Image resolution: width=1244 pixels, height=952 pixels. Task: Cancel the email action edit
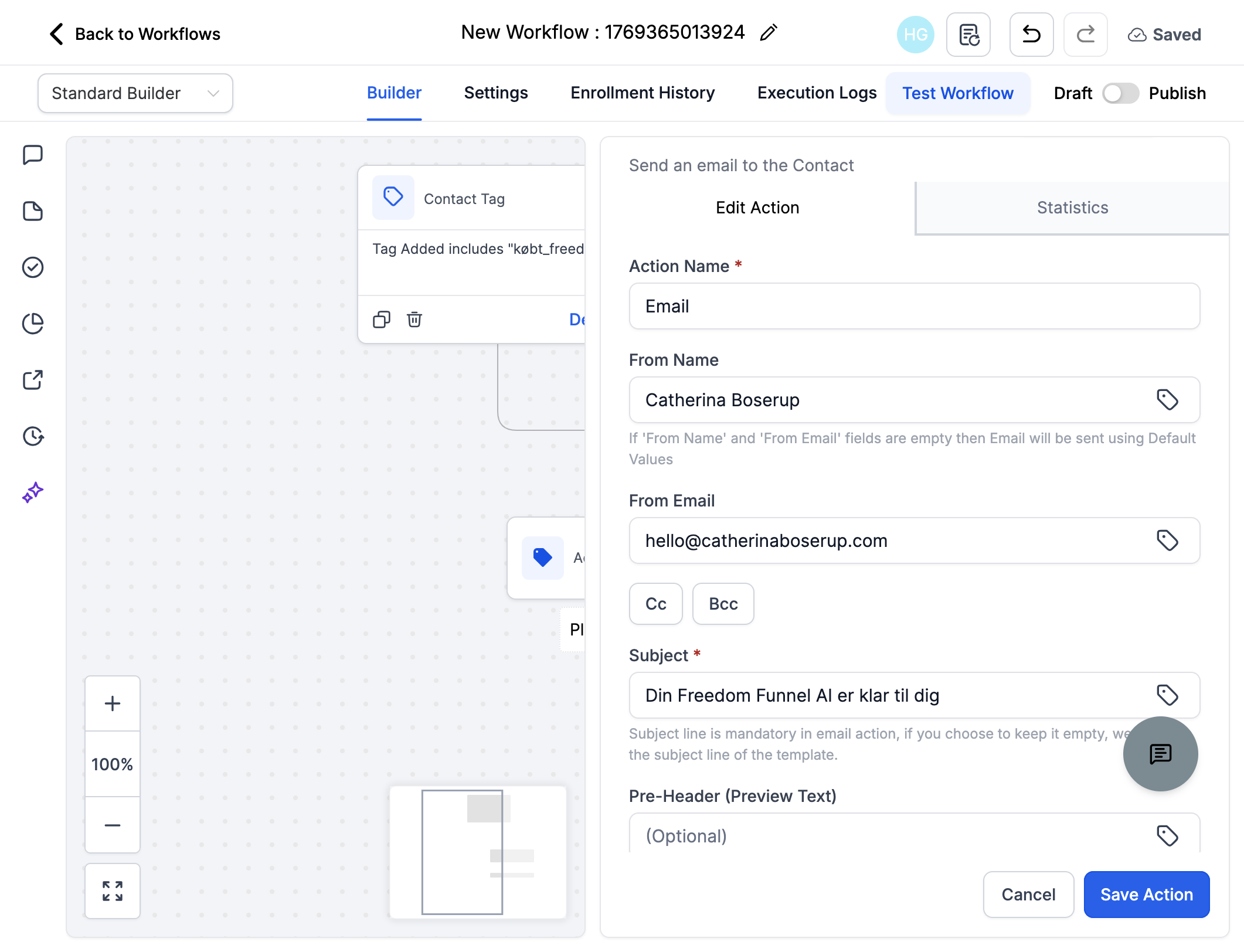(x=1029, y=895)
